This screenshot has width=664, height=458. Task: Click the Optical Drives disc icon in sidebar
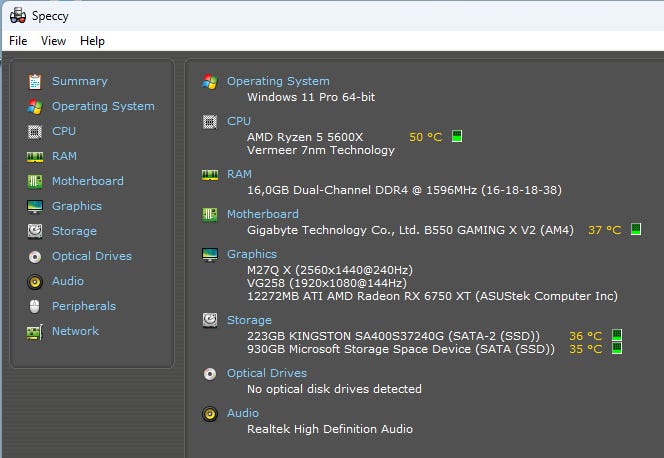pyautogui.click(x=35, y=256)
